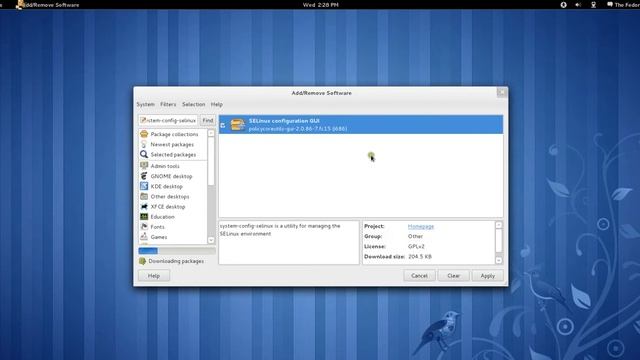Open the Homepage project link
Image resolution: width=640 pixels, height=360 pixels.
421,226
